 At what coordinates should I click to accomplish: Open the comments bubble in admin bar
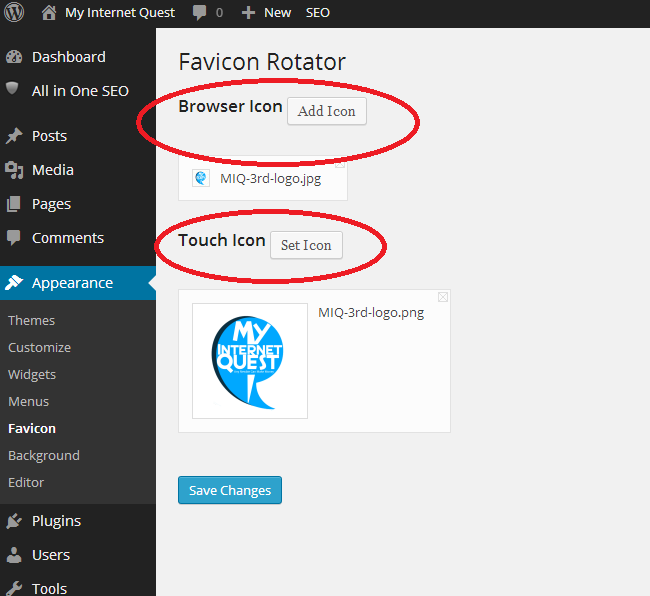[x=199, y=12]
